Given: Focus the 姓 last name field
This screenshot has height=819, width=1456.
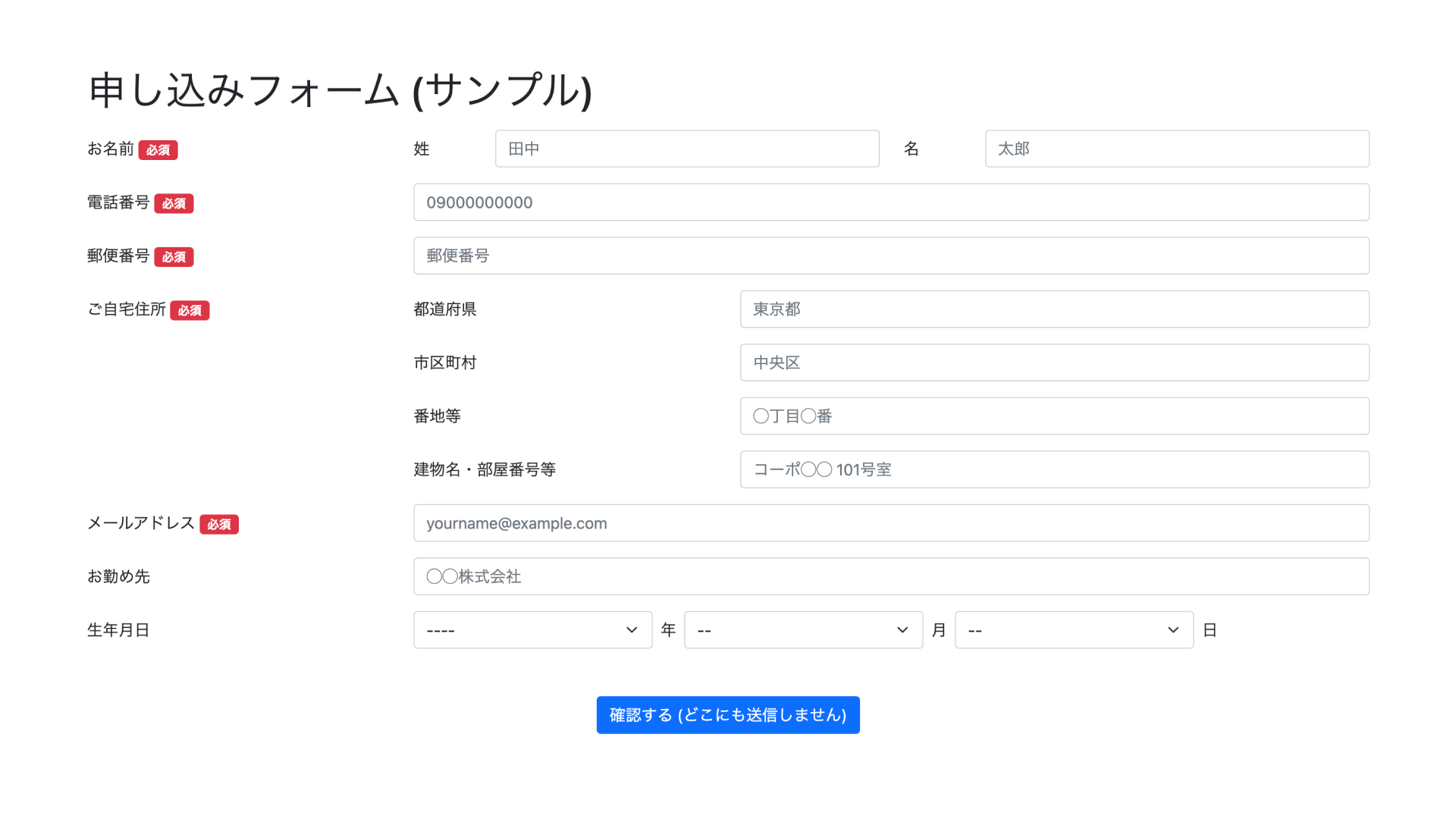Looking at the screenshot, I should pyautogui.click(x=687, y=149).
